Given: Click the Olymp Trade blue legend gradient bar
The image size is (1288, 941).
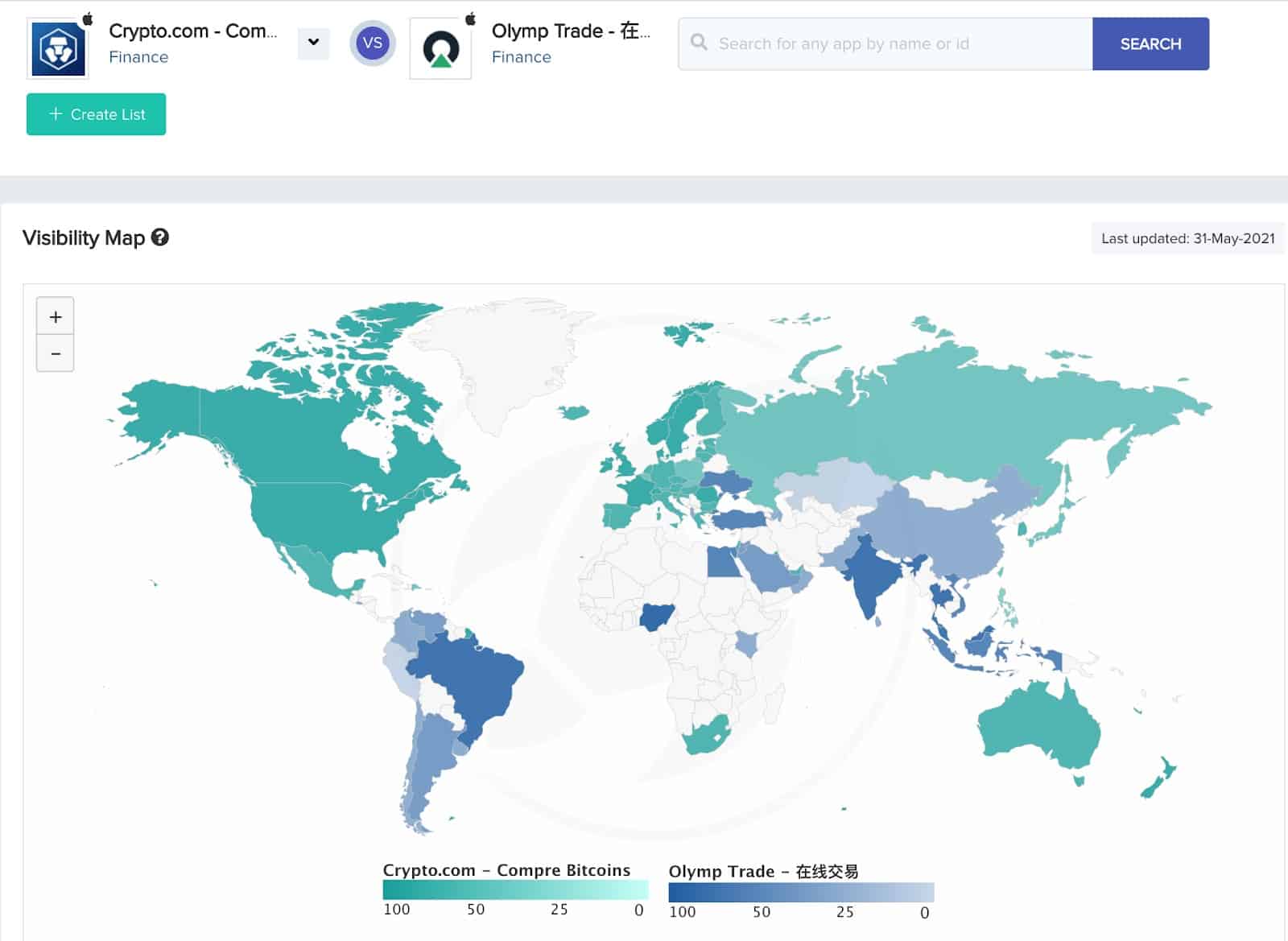Looking at the screenshot, I should [x=801, y=892].
